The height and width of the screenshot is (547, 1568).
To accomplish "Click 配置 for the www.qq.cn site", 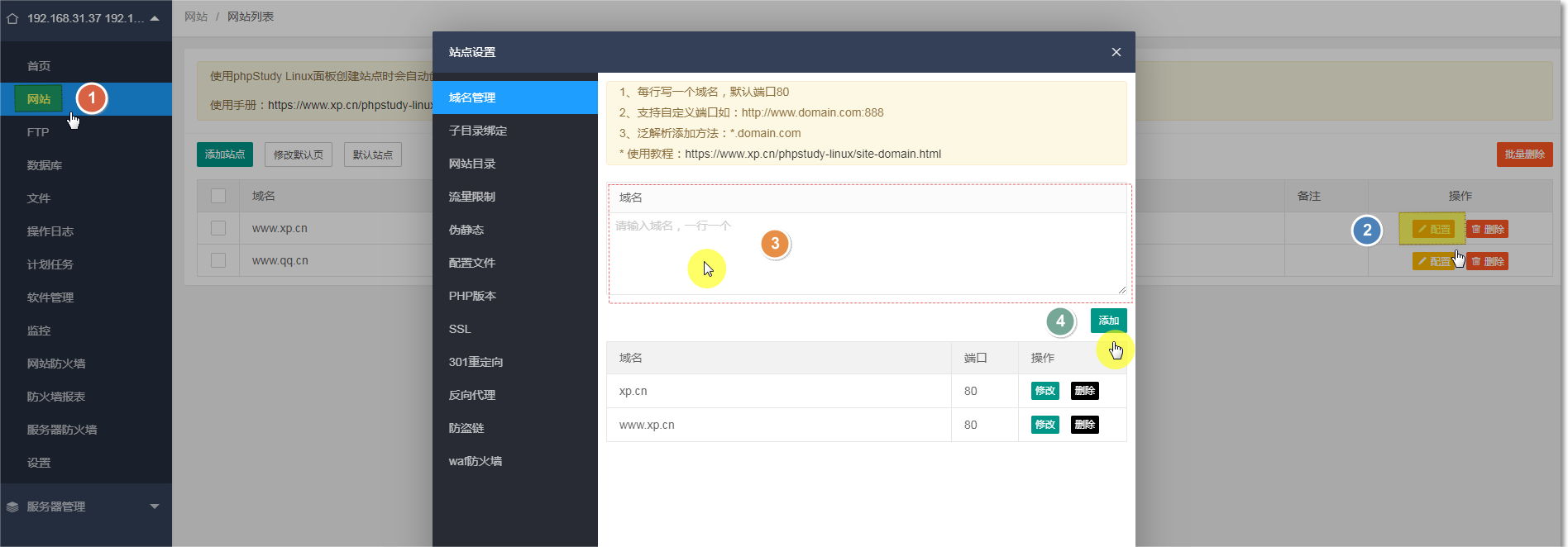I will tap(1433, 261).
